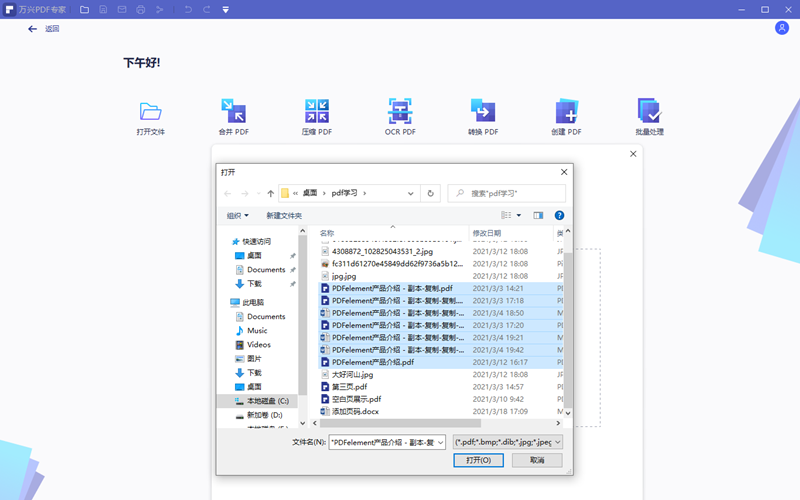
Task: Expand the address bar path dropdown
Action: pos(411,193)
